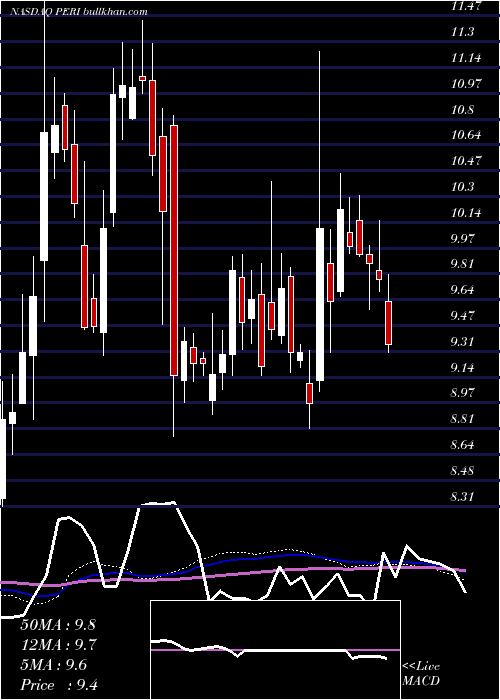Click the '50MA : 9.8' readout
Image resolution: width=500 pixels, height=700 pixels.
[58, 625]
